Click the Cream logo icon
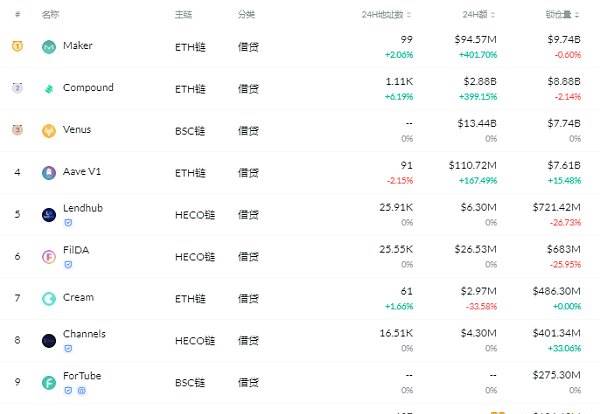This screenshot has width=600, height=414. [x=49, y=298]
